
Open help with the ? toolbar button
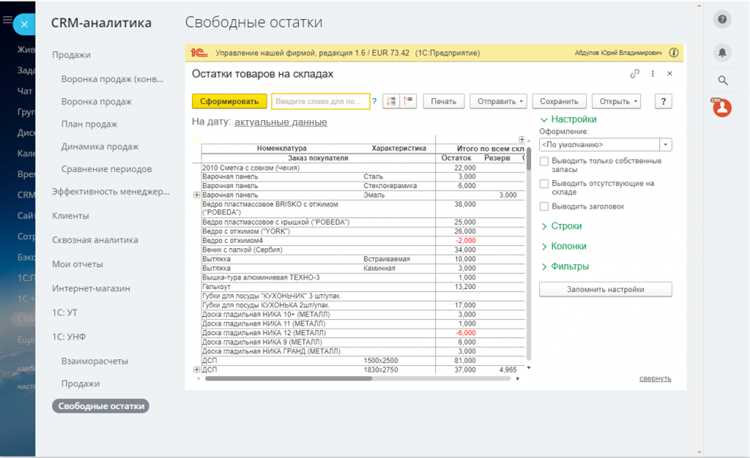tap(663, 101)
